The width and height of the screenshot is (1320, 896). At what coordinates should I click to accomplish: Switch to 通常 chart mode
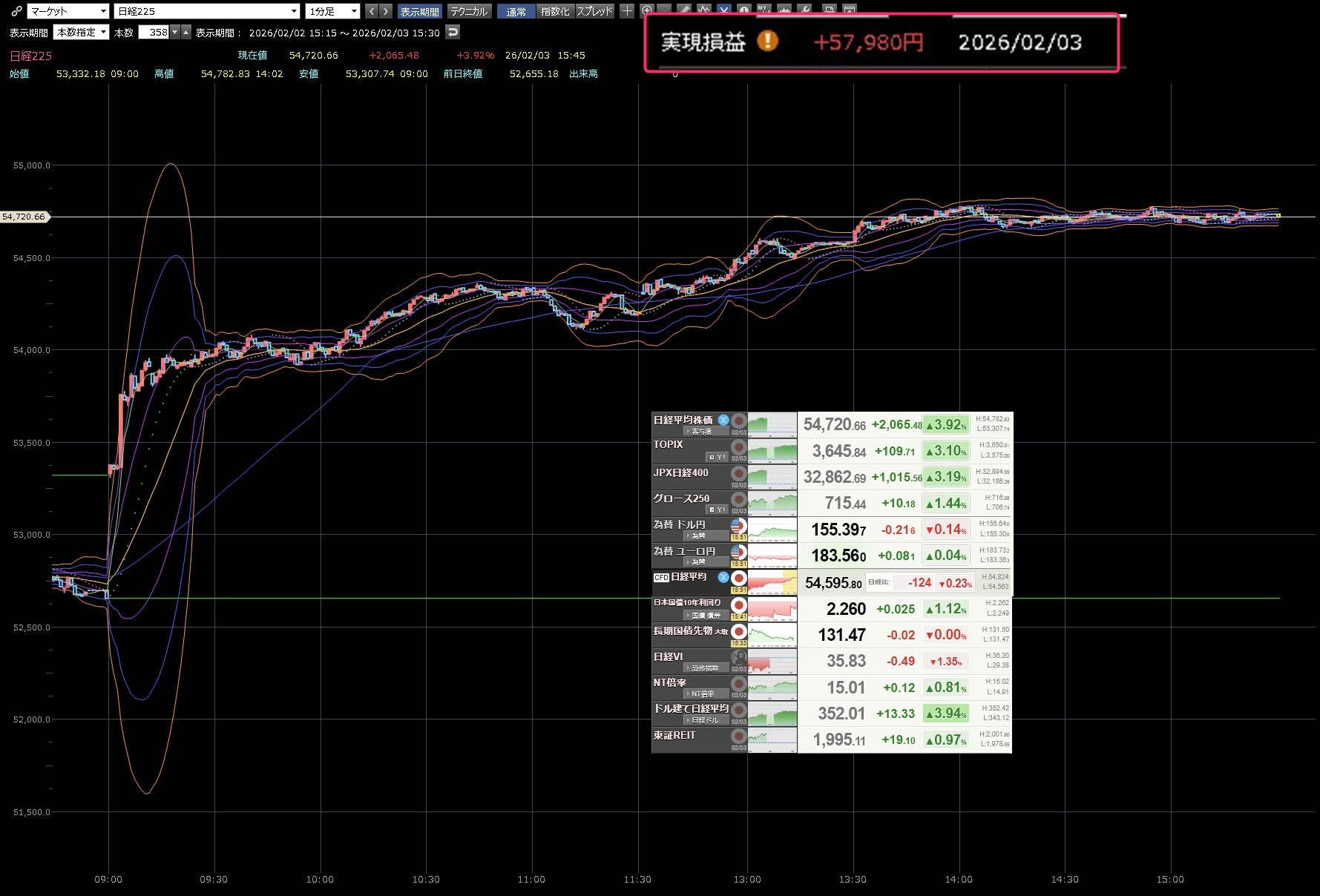516,11
